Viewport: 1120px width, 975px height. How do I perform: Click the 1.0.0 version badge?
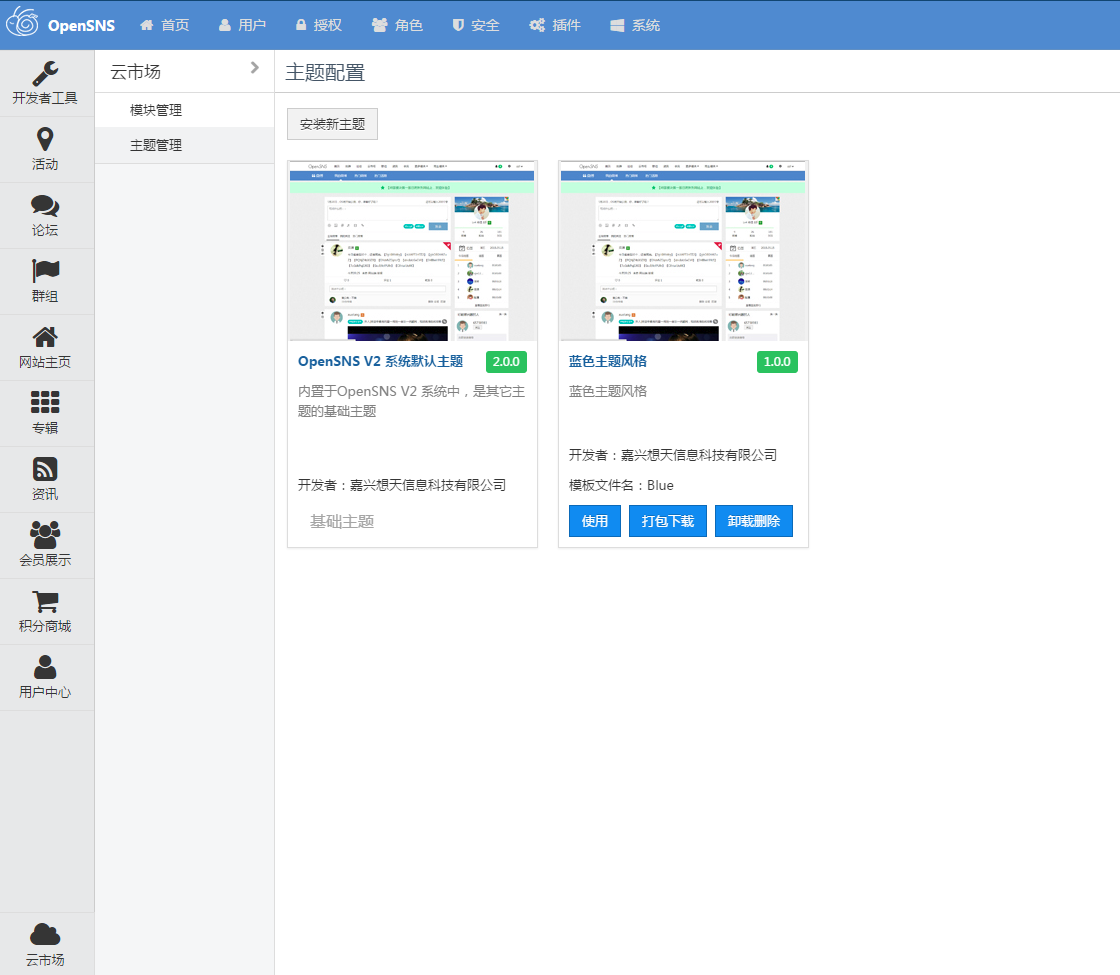pyautogui.click(x=777, y=361)
